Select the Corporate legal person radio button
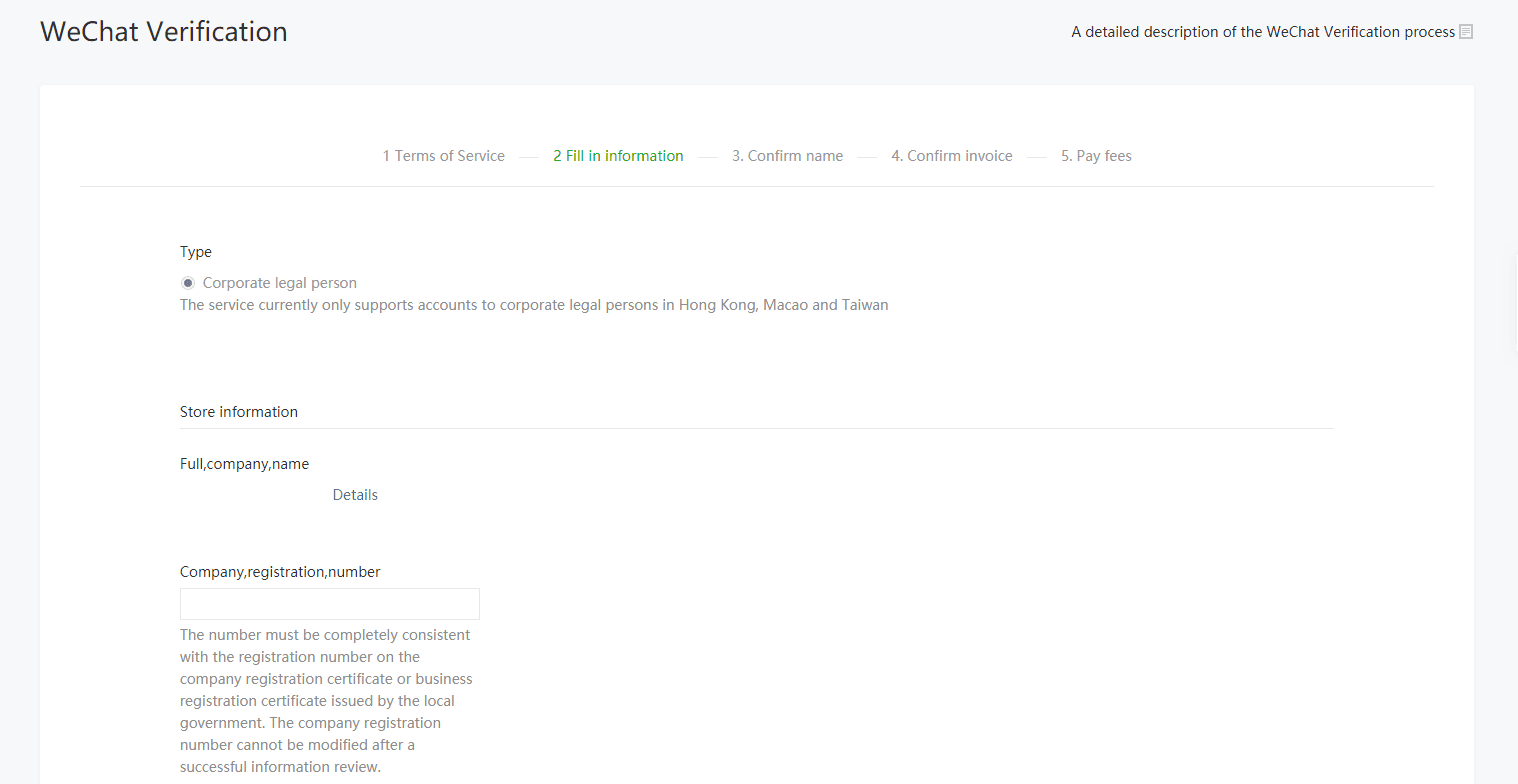 (188, 283)
